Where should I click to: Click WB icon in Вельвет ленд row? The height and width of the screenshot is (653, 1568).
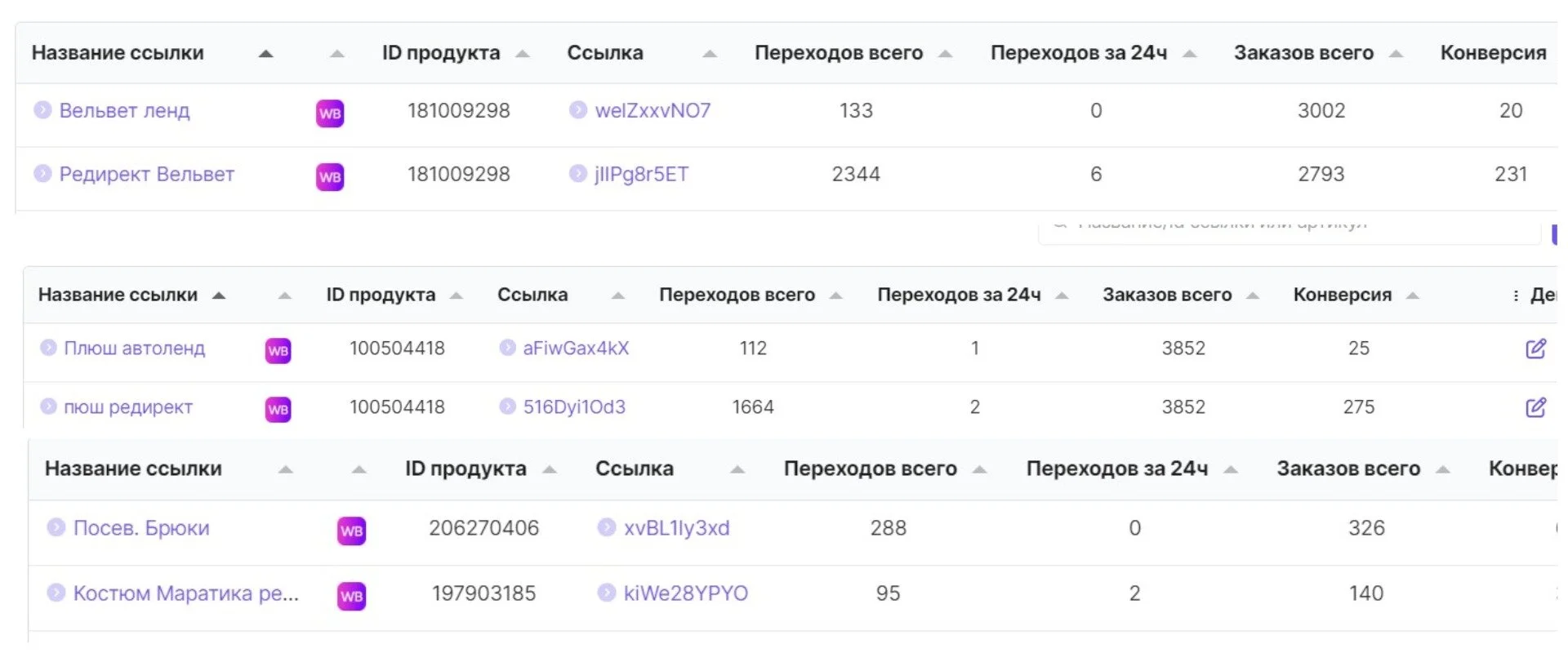click(x=330, y=113)
